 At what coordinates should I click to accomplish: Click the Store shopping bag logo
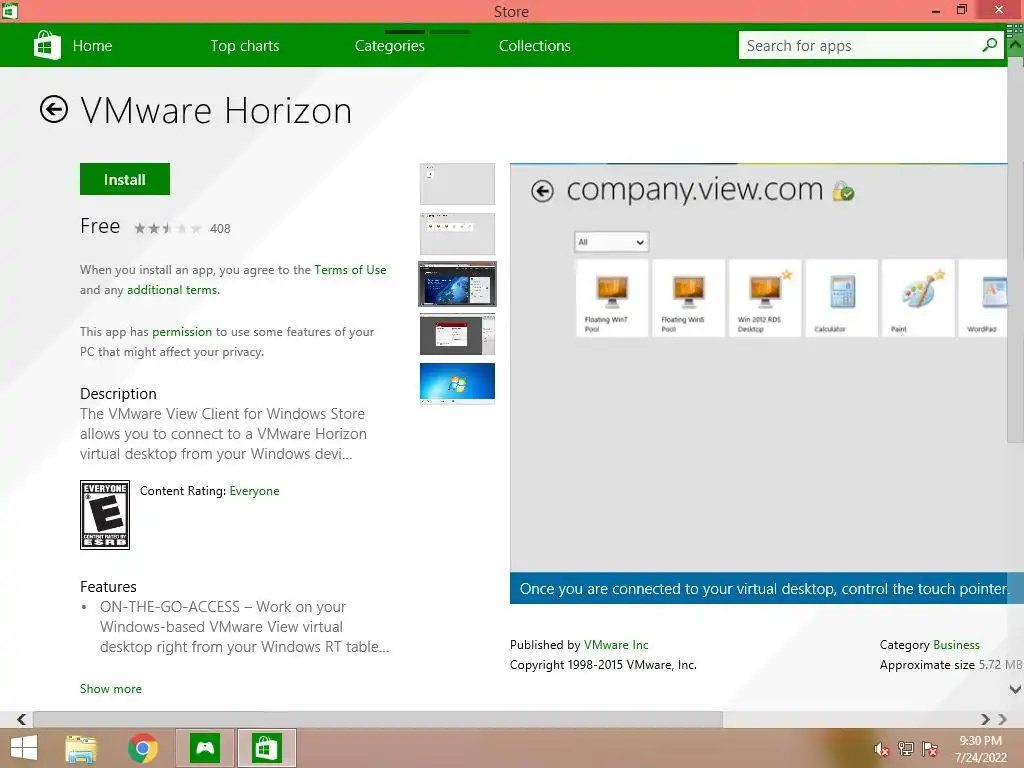coord(47,45)
